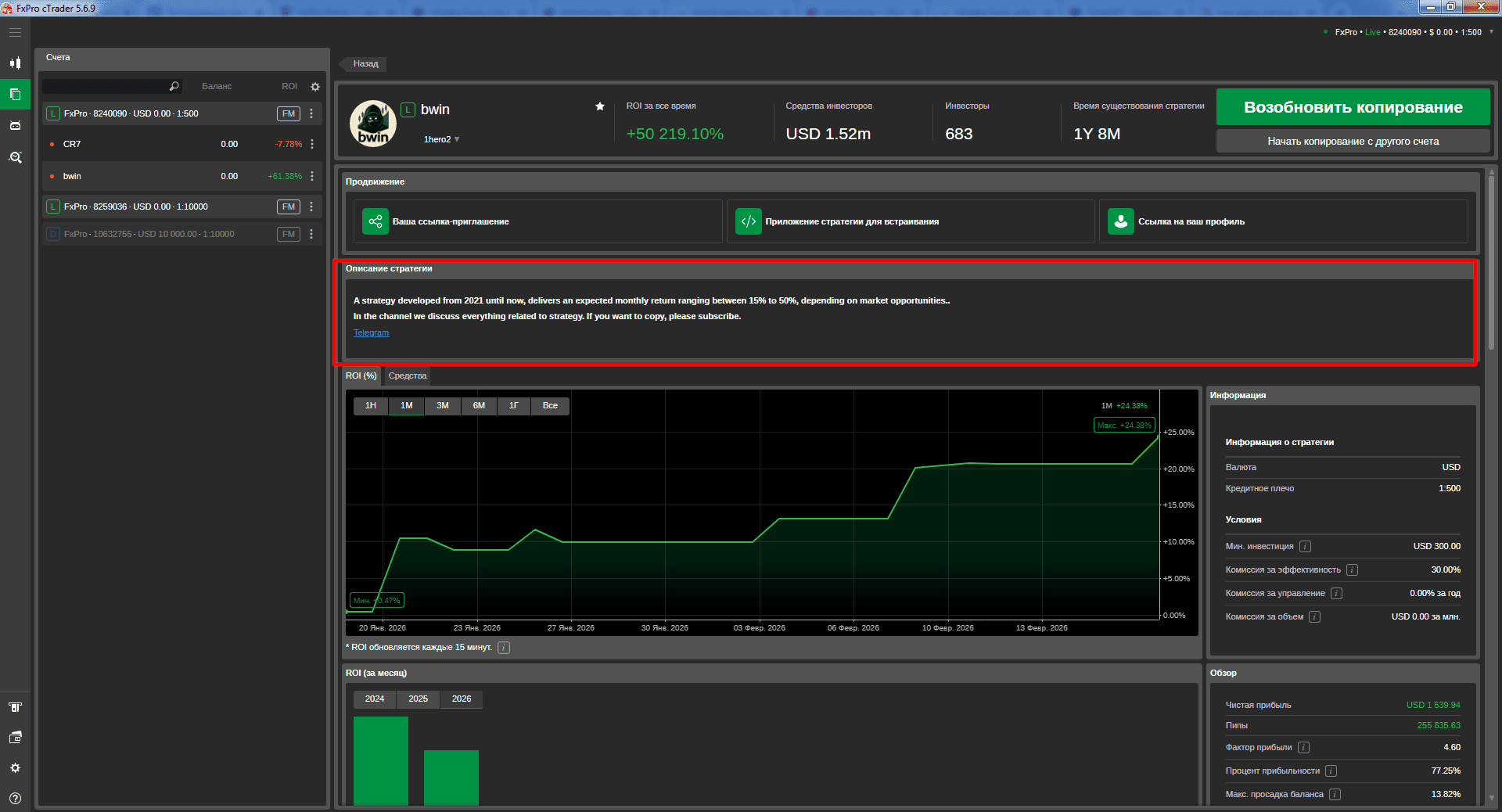Sort accounts by Баланс column
The image size is (1502, 812).
click(x=217, y=87)
